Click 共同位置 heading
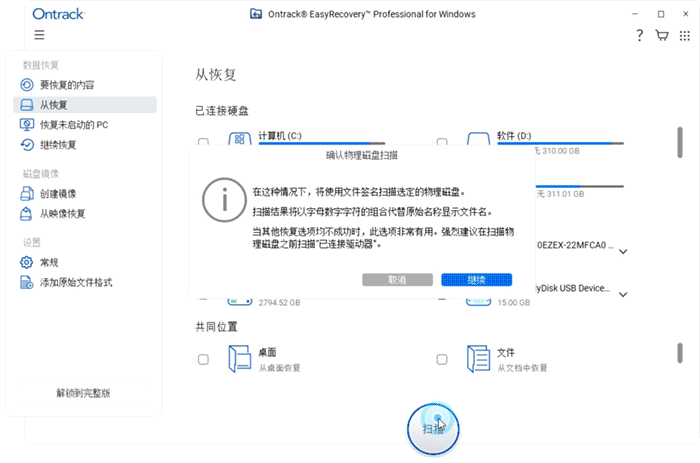The image size is (700, 463). point(217,327)
